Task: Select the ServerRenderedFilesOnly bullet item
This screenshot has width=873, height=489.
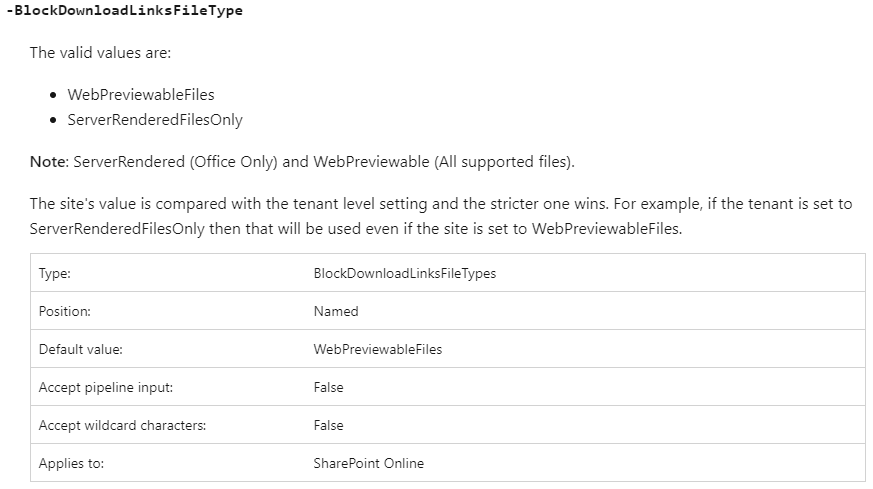Action: [155, 120]
